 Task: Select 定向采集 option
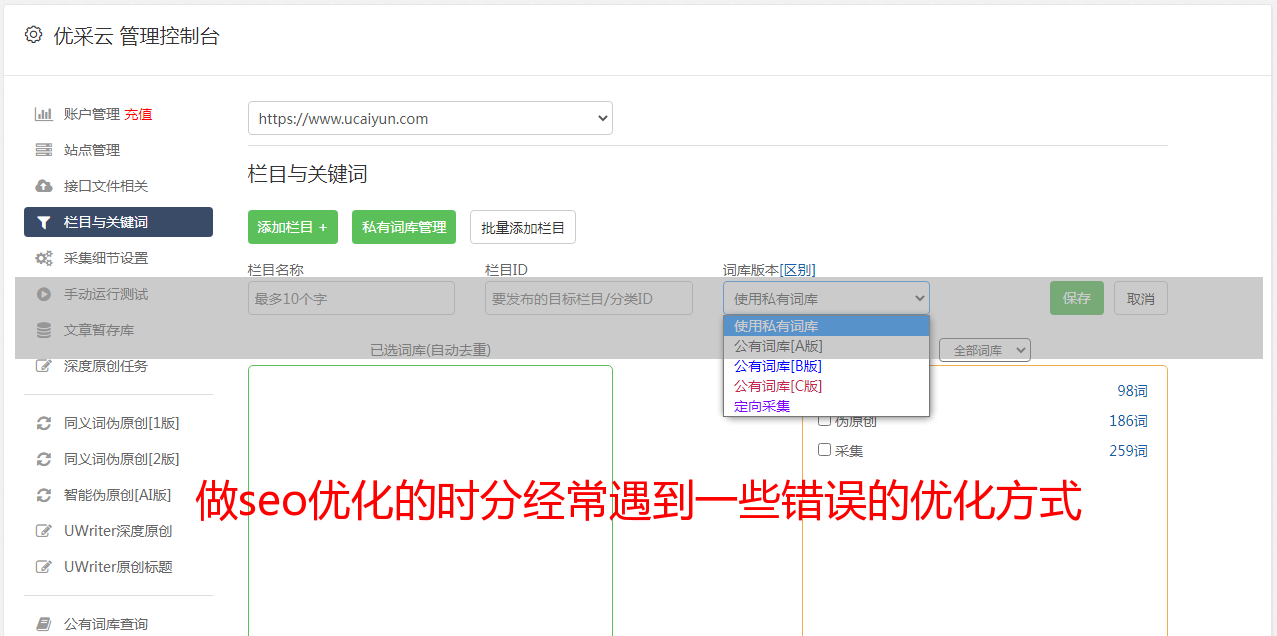826,406
